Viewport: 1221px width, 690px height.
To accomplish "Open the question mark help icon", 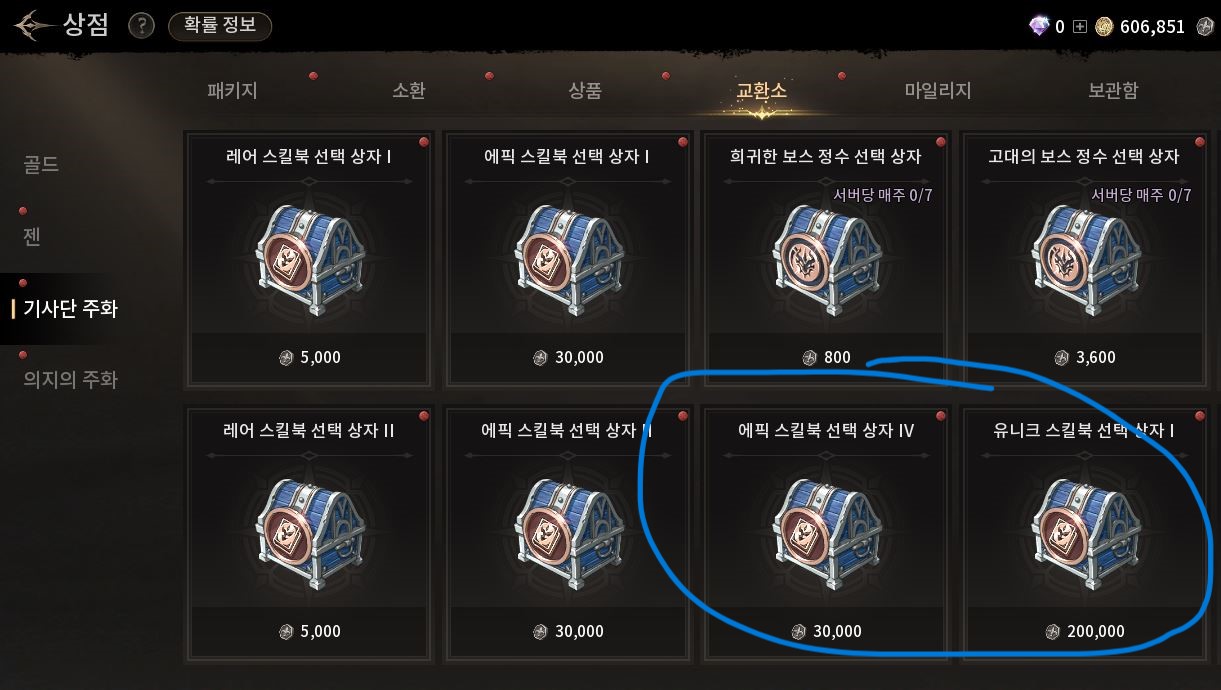I will pos(142,26).
